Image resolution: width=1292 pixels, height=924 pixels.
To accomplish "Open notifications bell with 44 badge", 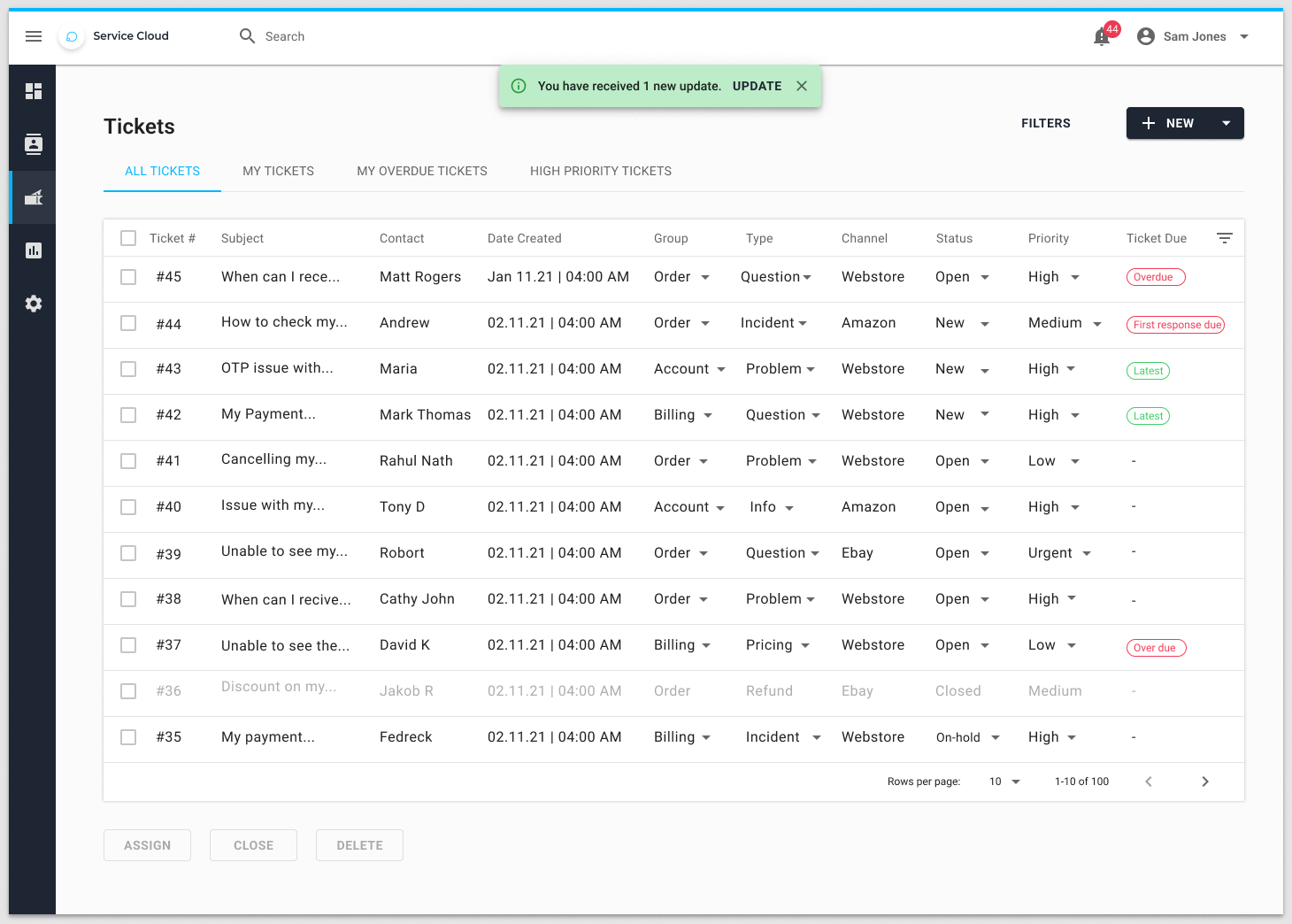I will (1102, 36).
